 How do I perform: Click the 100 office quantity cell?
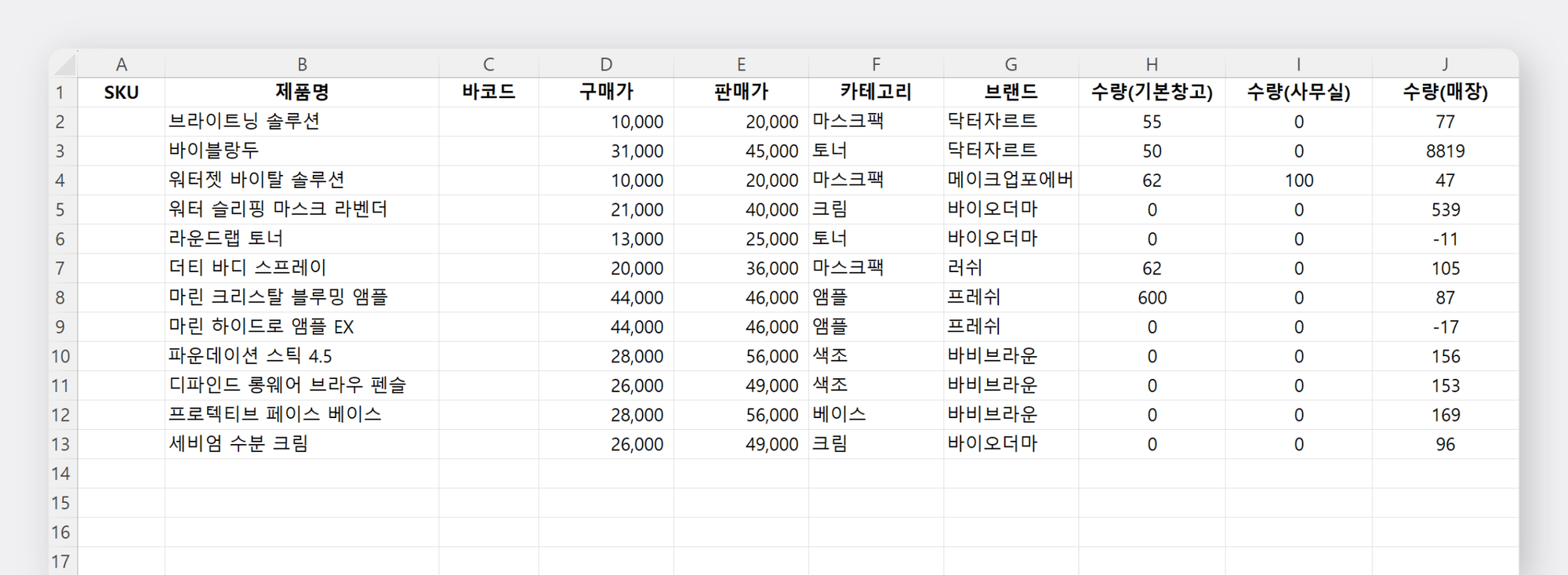pos(1298,180)
